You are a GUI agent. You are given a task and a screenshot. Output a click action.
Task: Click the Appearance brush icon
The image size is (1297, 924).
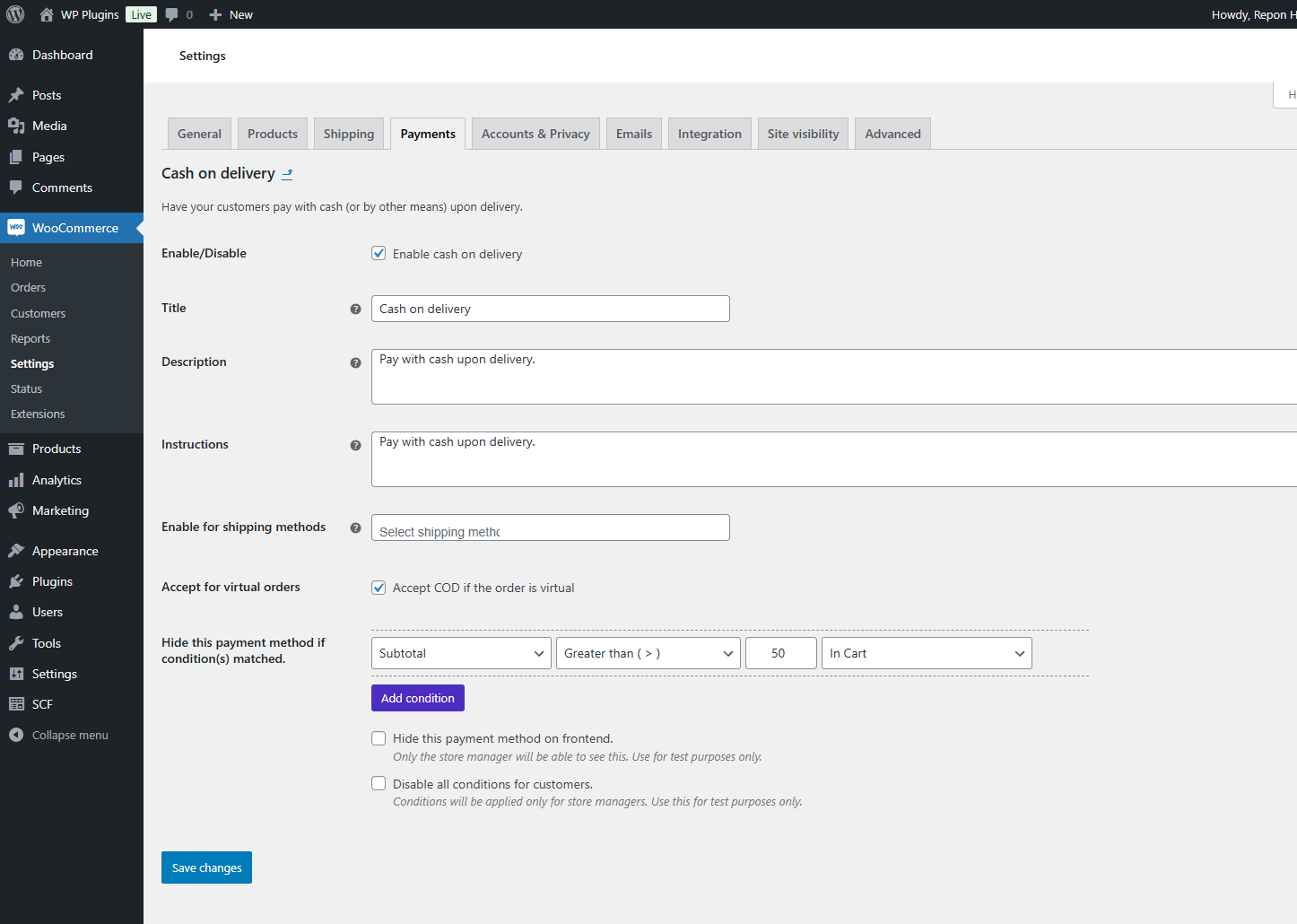pos(16,551)
